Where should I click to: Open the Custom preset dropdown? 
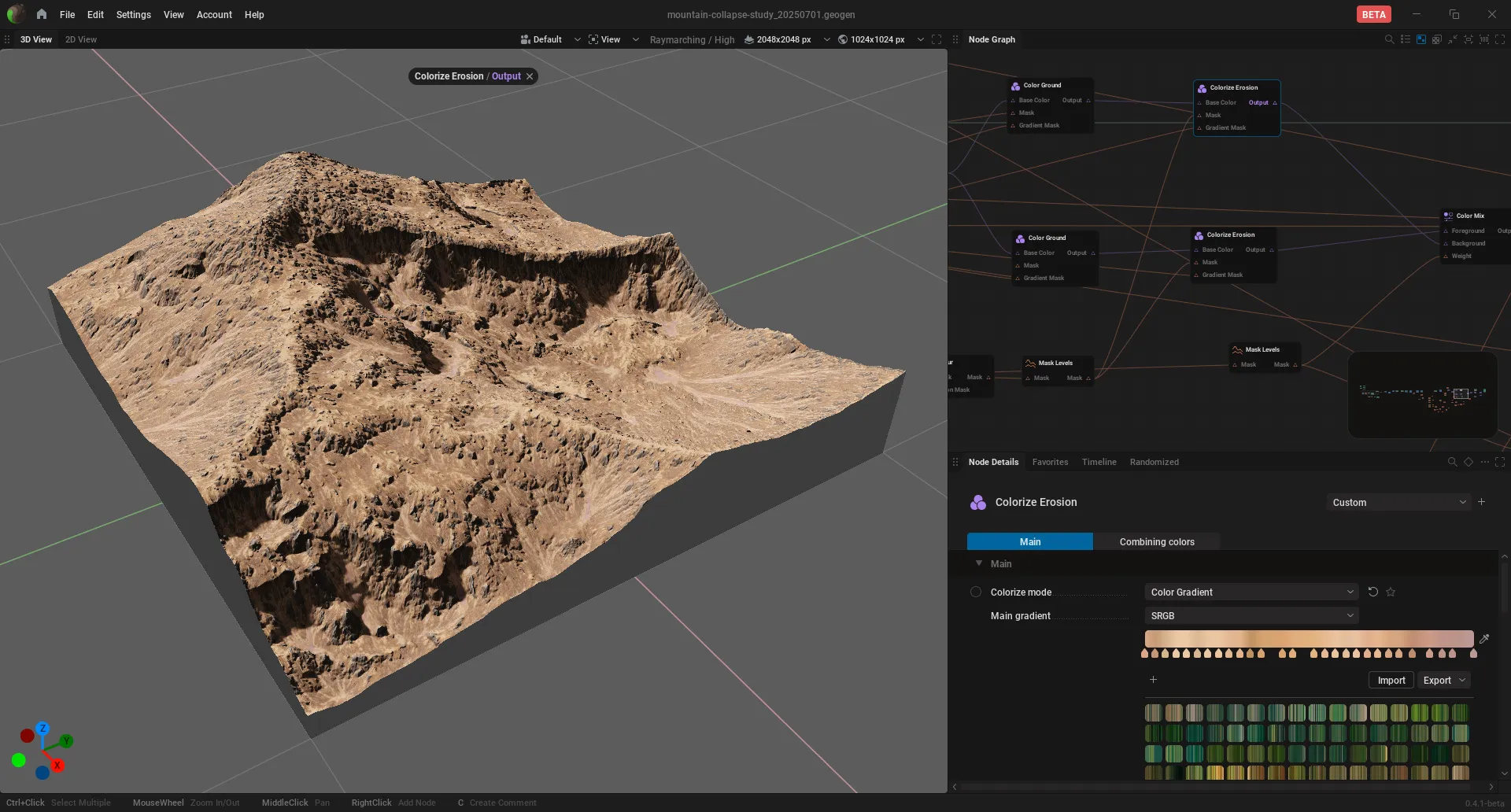pyautogui.click(x=1398, y=502)
